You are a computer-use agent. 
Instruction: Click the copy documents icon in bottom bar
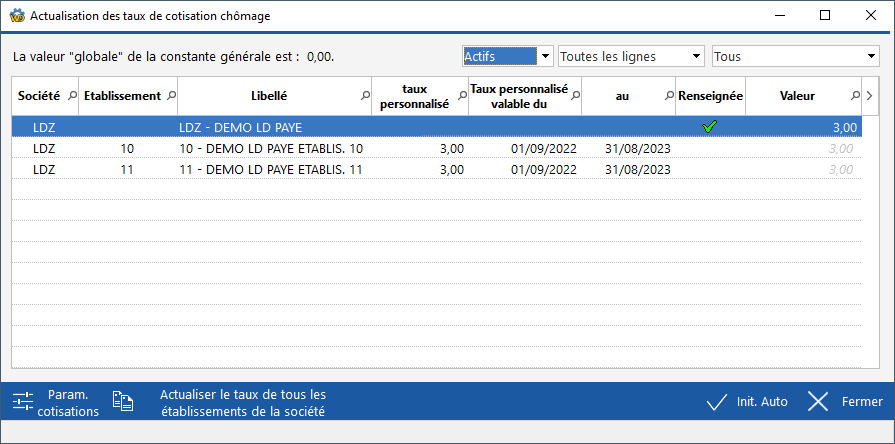(122, 402)
